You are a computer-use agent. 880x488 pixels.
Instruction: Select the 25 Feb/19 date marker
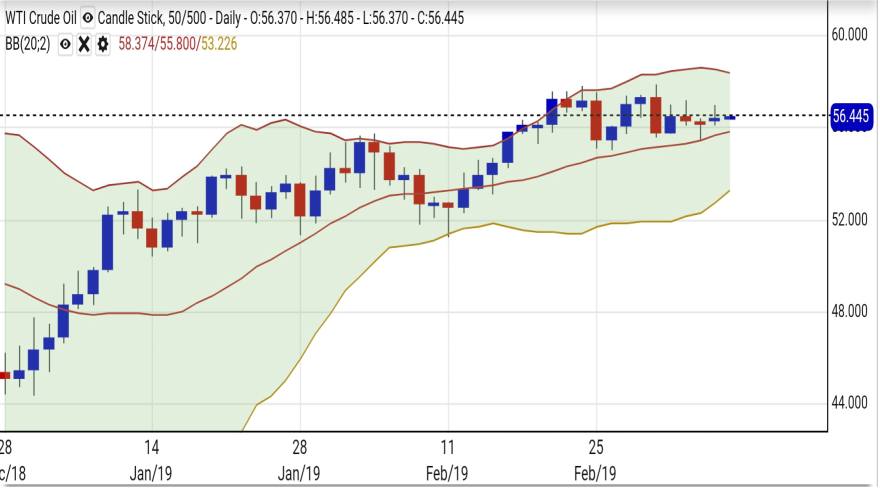[x=595, y=459]
